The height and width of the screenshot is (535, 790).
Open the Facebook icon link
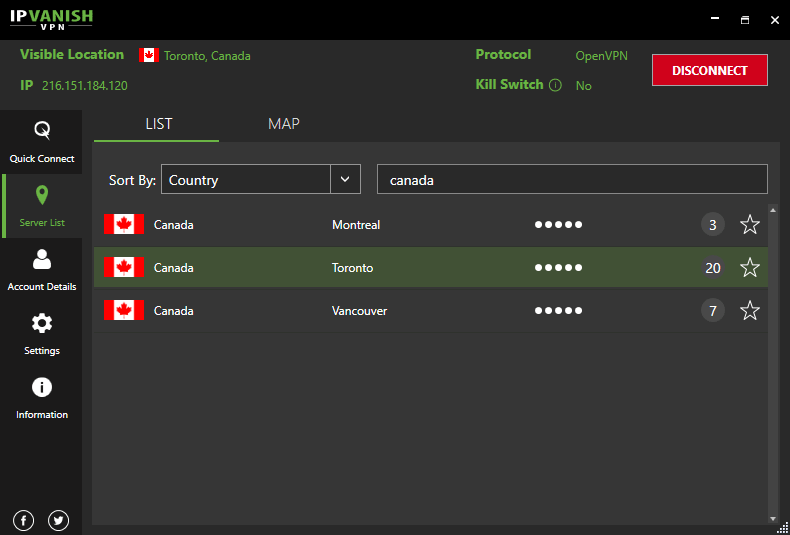pos(23,520)
